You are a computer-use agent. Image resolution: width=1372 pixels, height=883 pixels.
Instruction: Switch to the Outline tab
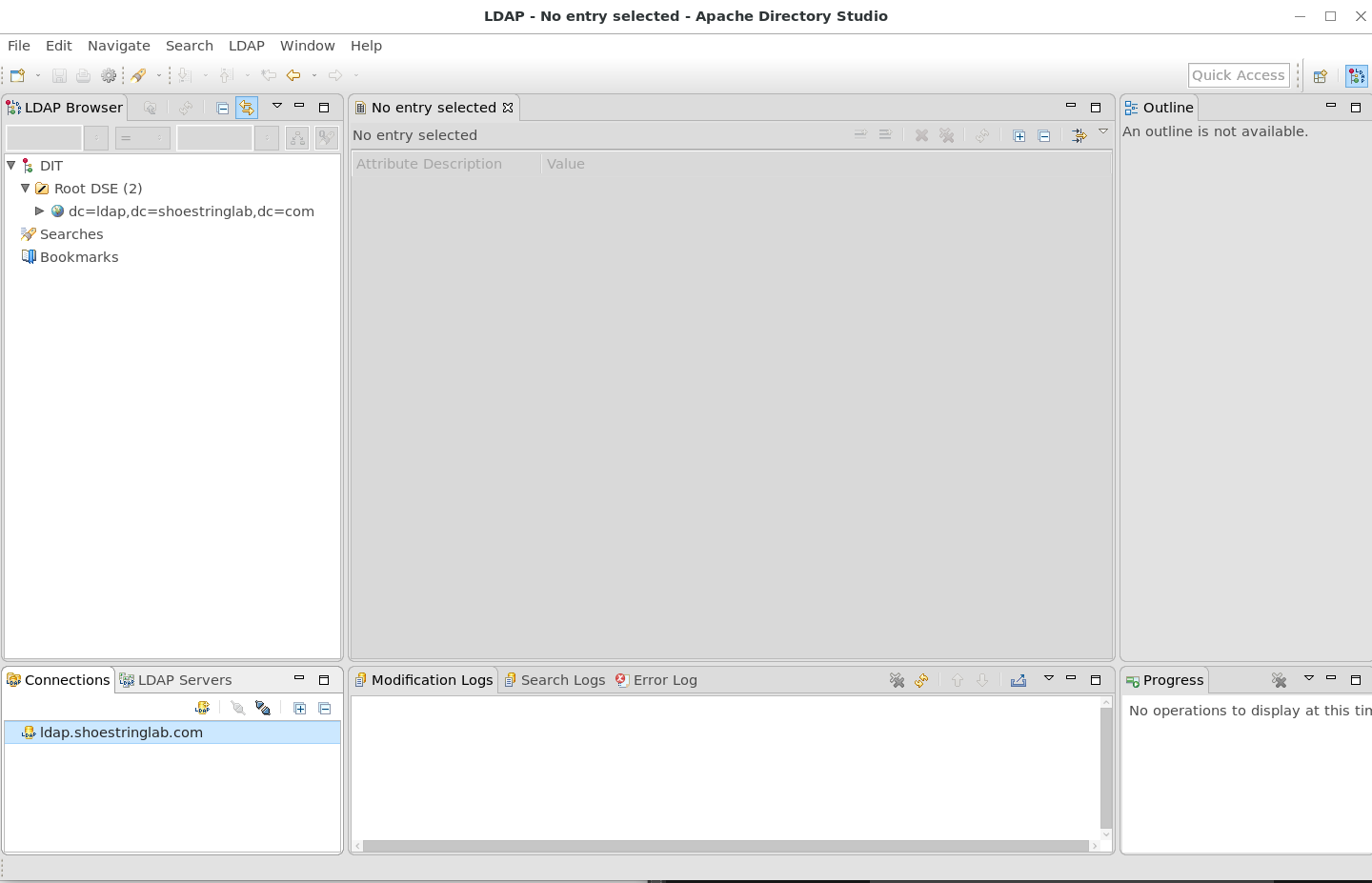(x=1159, y=108)
